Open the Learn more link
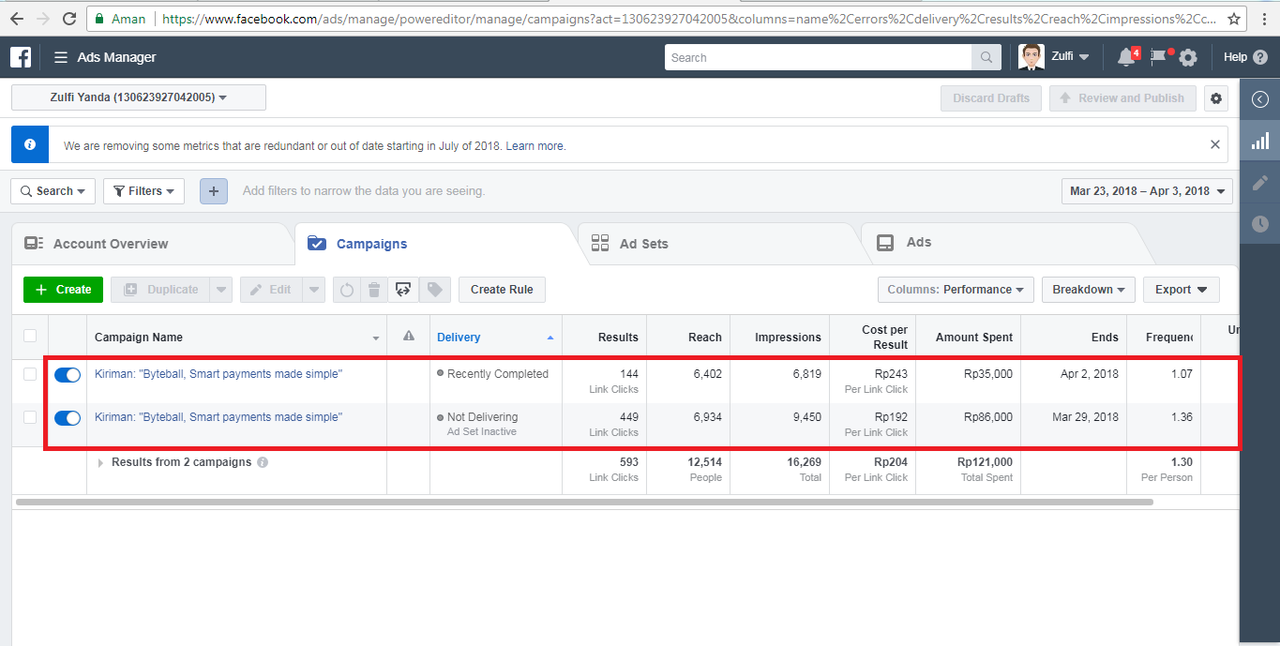The width and height of the screenshot is (1280, 646). click(535, 146)
